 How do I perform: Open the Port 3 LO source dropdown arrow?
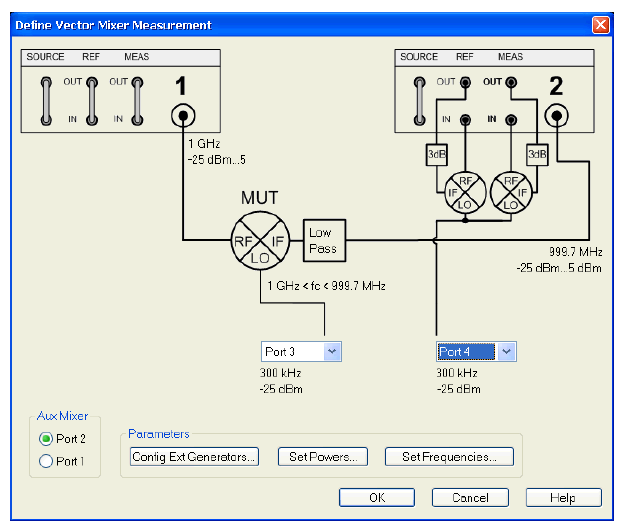tap(332, 351)
